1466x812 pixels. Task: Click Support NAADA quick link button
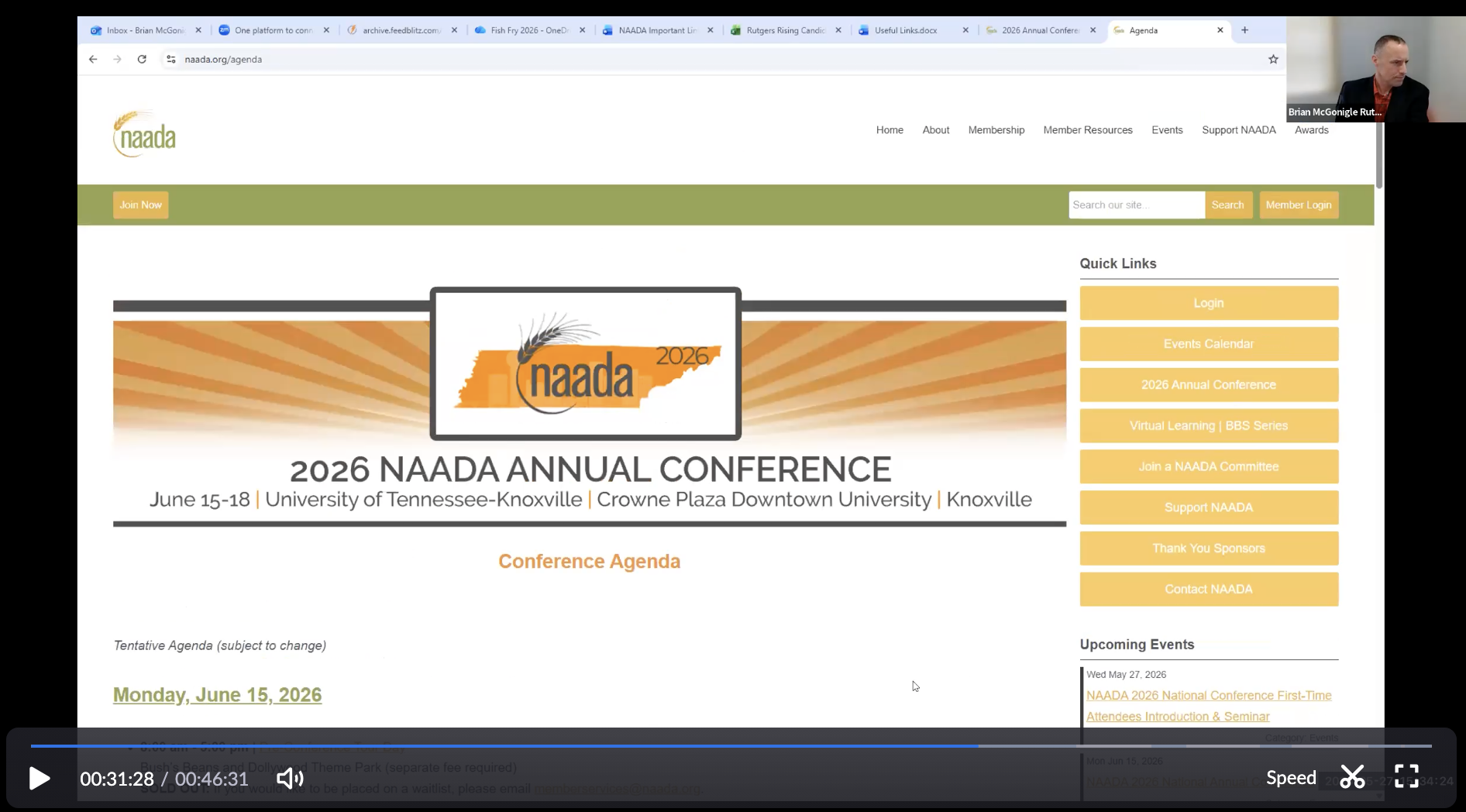(x=1209, y=507)
